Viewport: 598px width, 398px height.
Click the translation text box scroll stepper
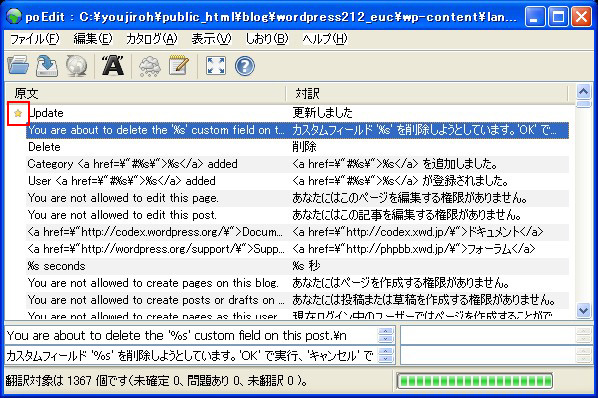coord(386,355)
